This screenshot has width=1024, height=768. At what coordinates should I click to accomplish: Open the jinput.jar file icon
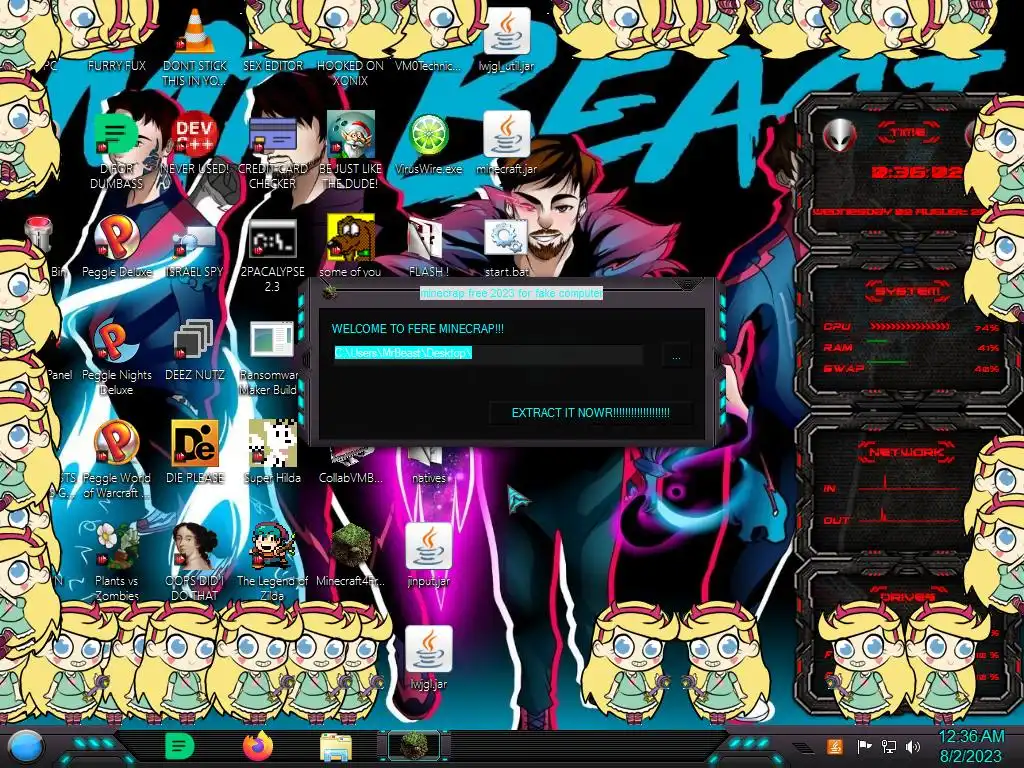428,546
